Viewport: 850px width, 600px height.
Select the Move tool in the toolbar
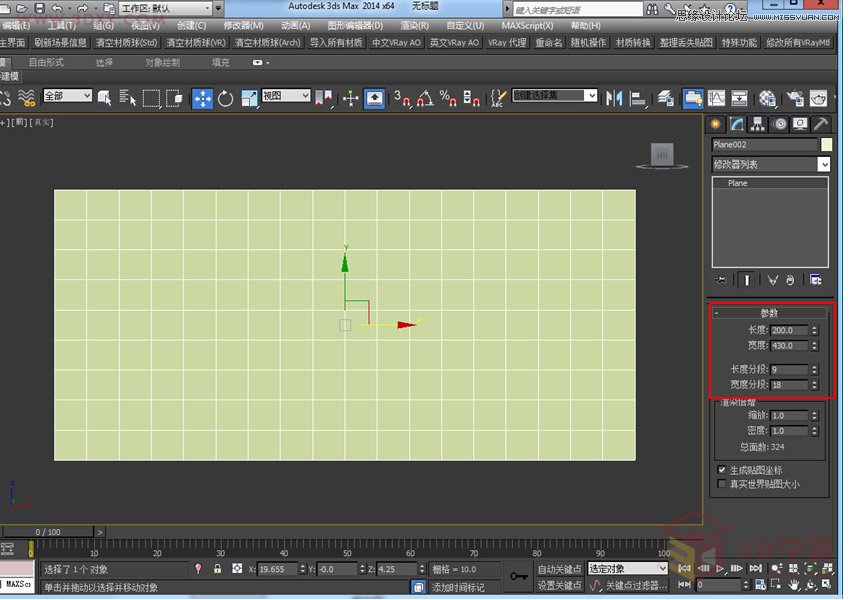[202, 98]
